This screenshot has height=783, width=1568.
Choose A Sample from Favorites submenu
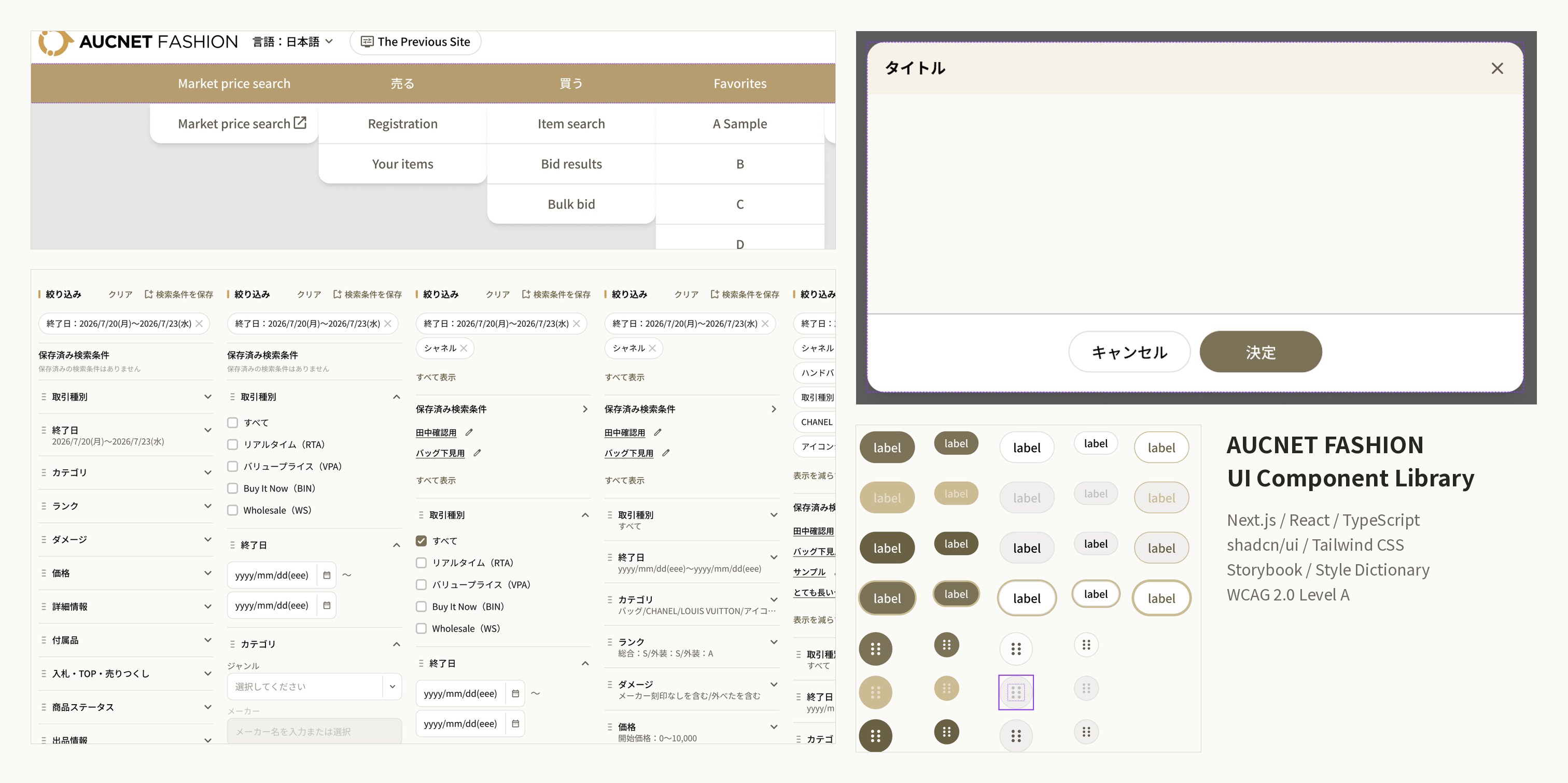739,123
